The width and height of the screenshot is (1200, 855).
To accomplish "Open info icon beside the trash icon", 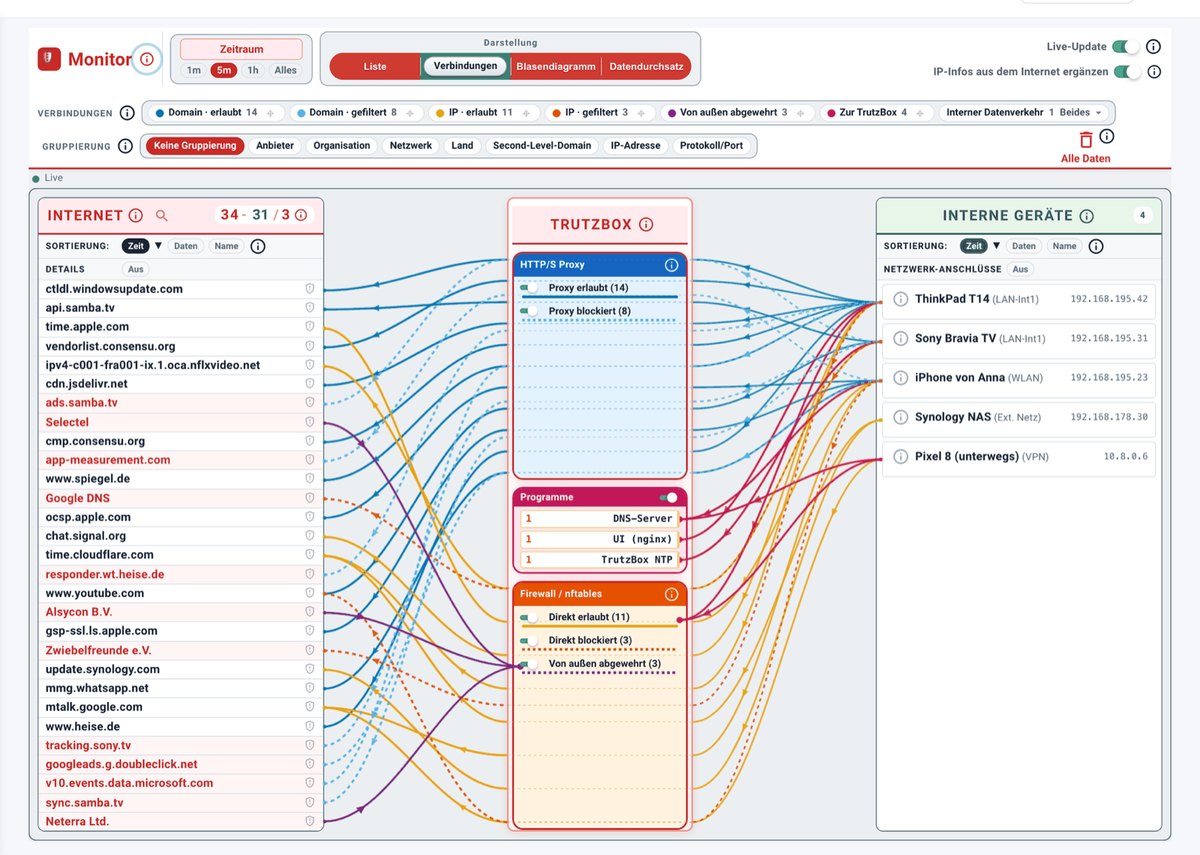I will point(1107,137).
